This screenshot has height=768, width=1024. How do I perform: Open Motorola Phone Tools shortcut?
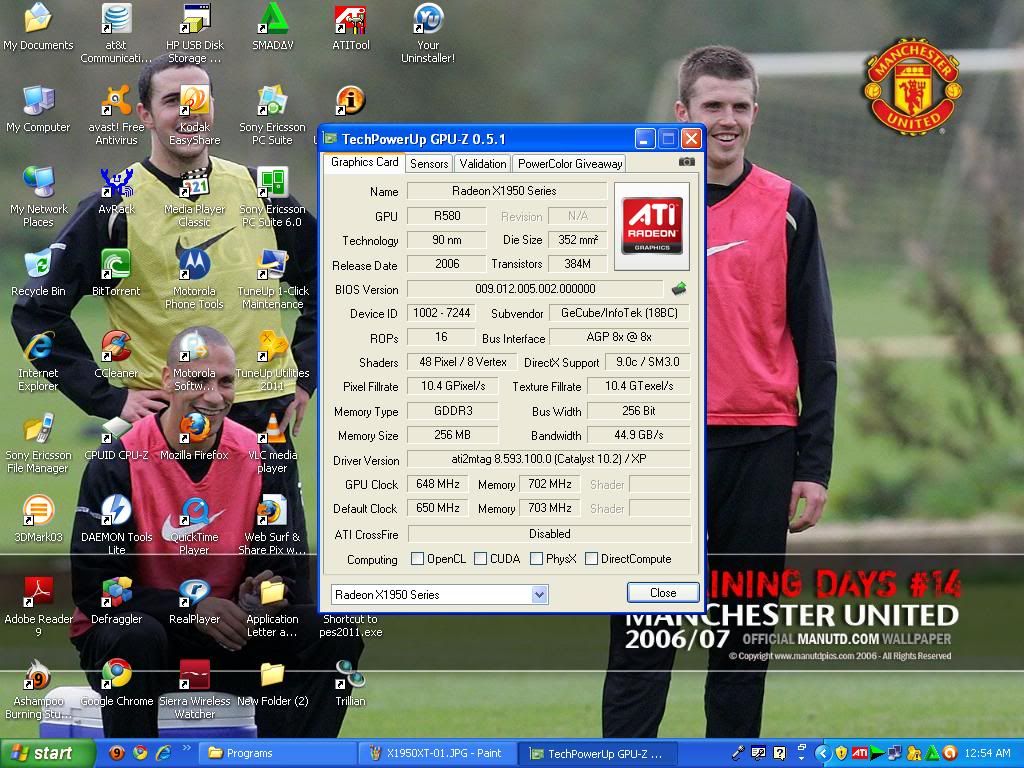pyautogui.click(x=194, y=279)
